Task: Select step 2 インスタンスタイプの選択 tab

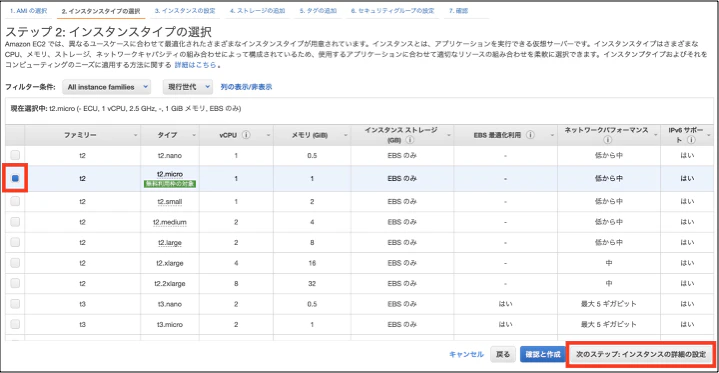Action: point(101,11)
